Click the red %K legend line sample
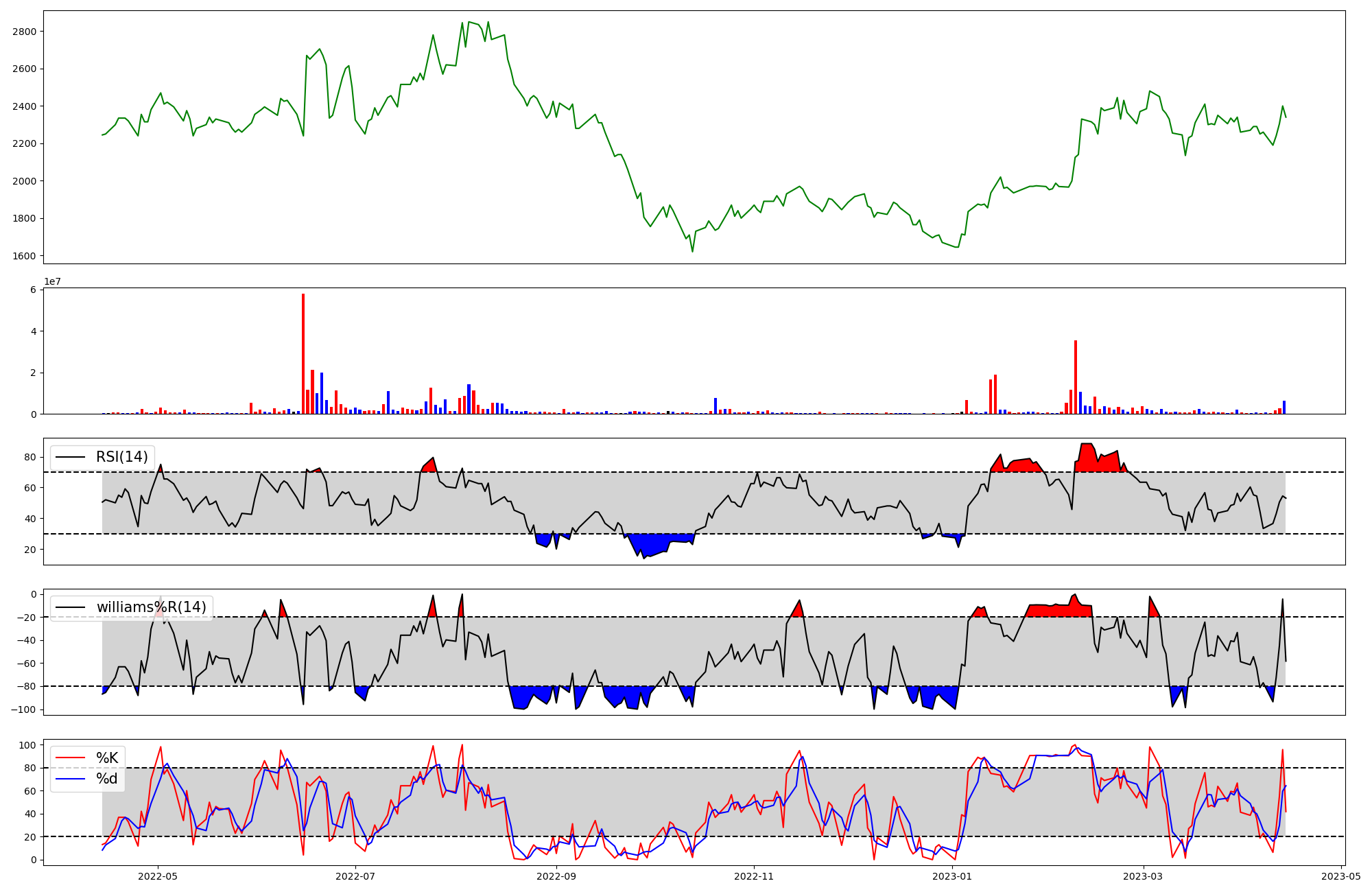 (71, 758)
